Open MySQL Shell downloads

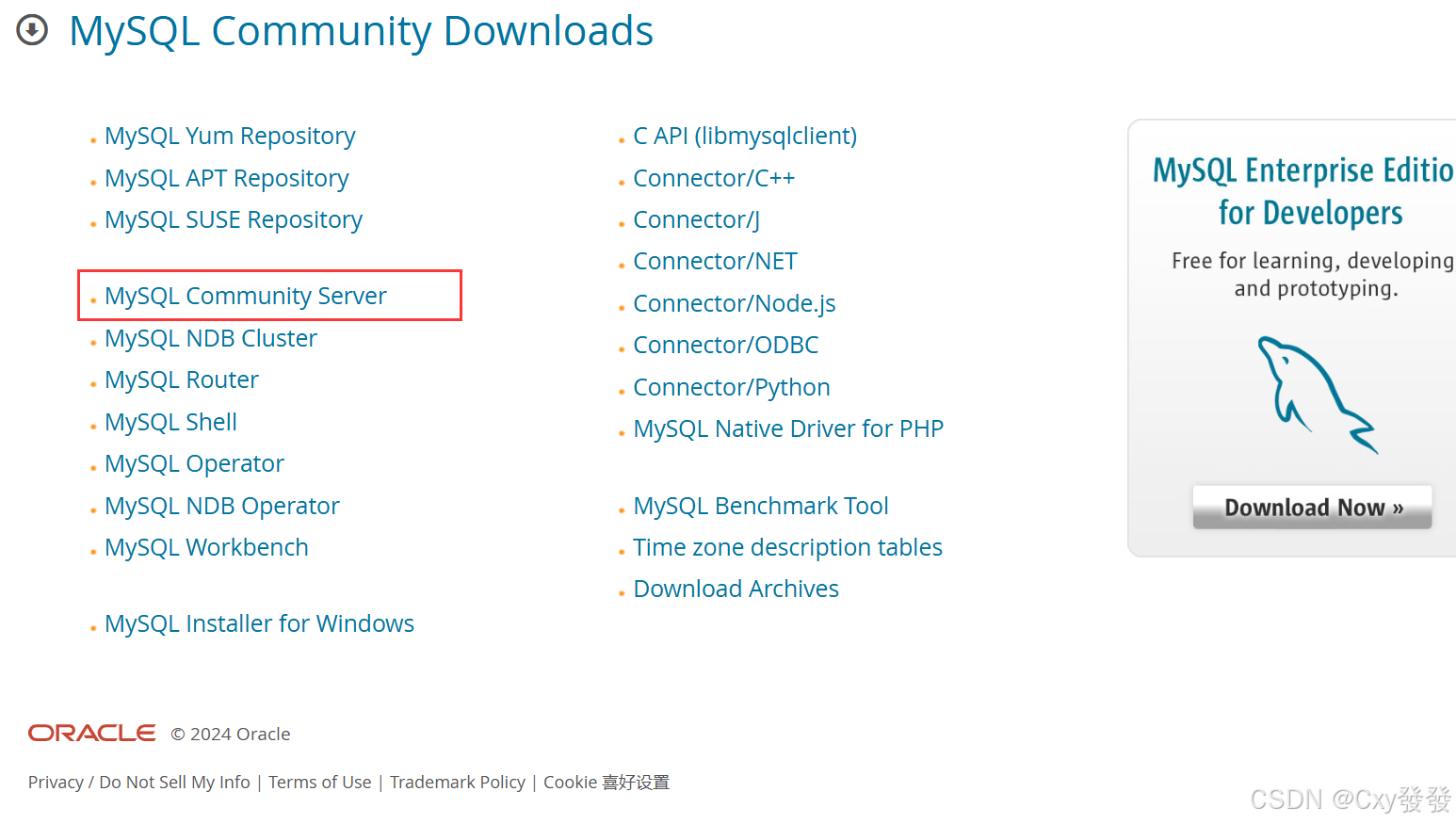point(170,421)
